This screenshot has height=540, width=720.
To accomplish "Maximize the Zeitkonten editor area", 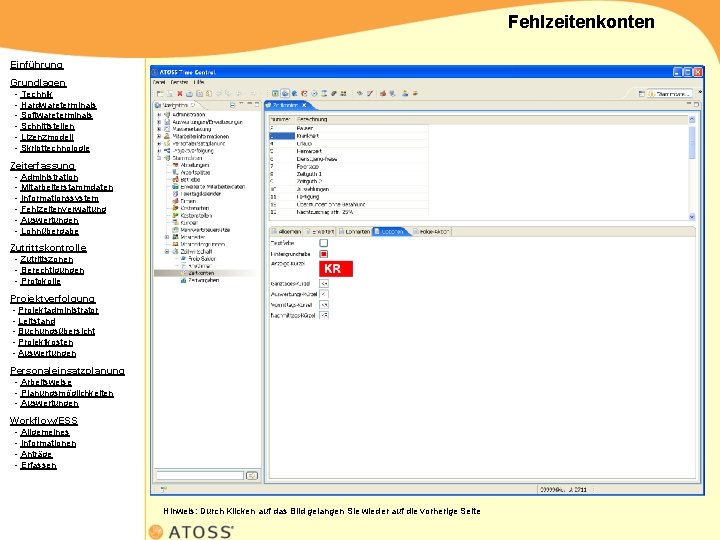I will coord(697,105).
